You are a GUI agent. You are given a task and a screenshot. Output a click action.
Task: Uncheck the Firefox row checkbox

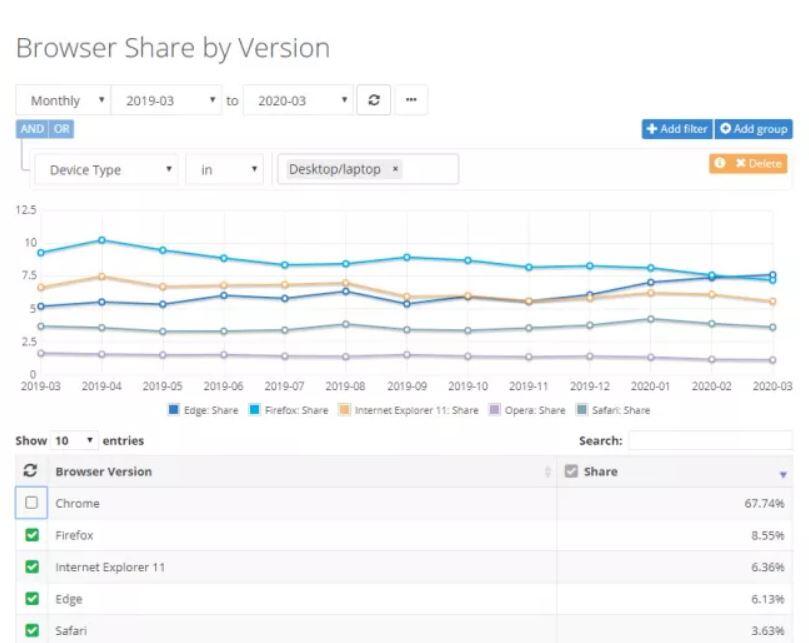pos(31,535)
